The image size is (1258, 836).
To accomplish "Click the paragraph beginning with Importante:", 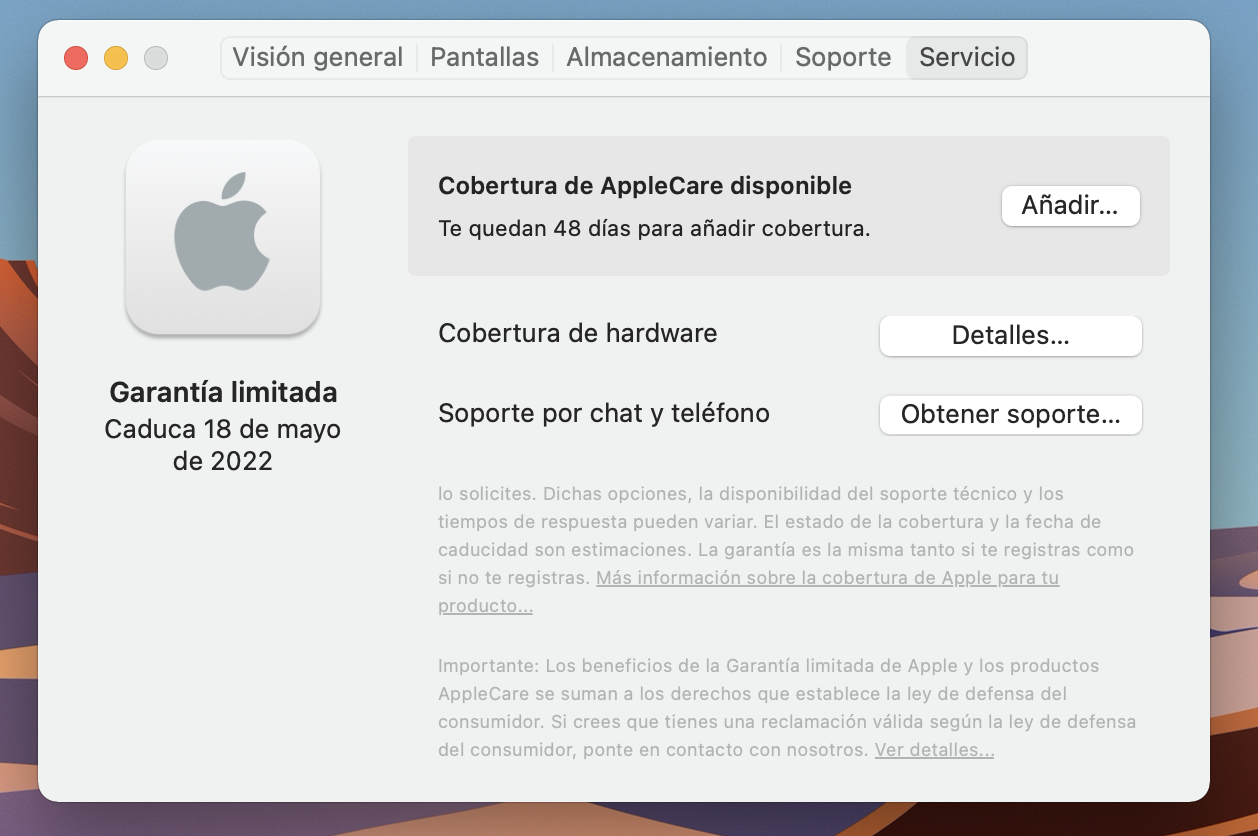I will [787, 707].
